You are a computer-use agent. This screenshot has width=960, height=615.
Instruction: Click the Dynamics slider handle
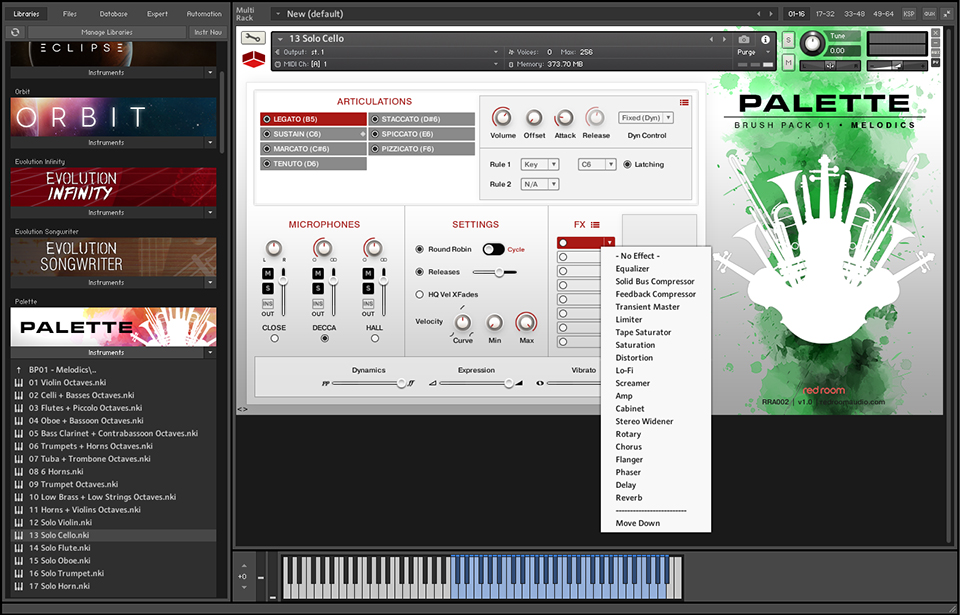[x=401, y=383]
